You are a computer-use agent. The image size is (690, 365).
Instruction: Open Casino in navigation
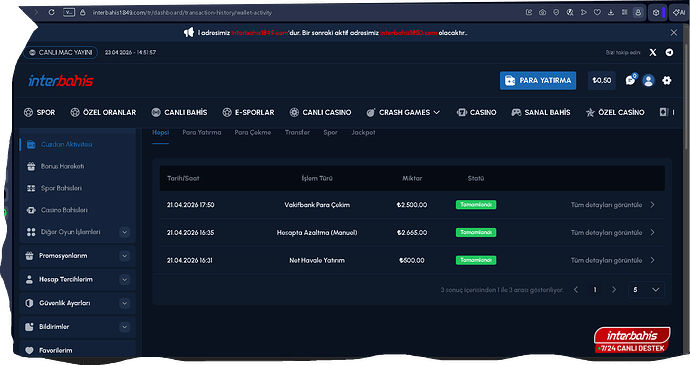(x=477, y=112)
